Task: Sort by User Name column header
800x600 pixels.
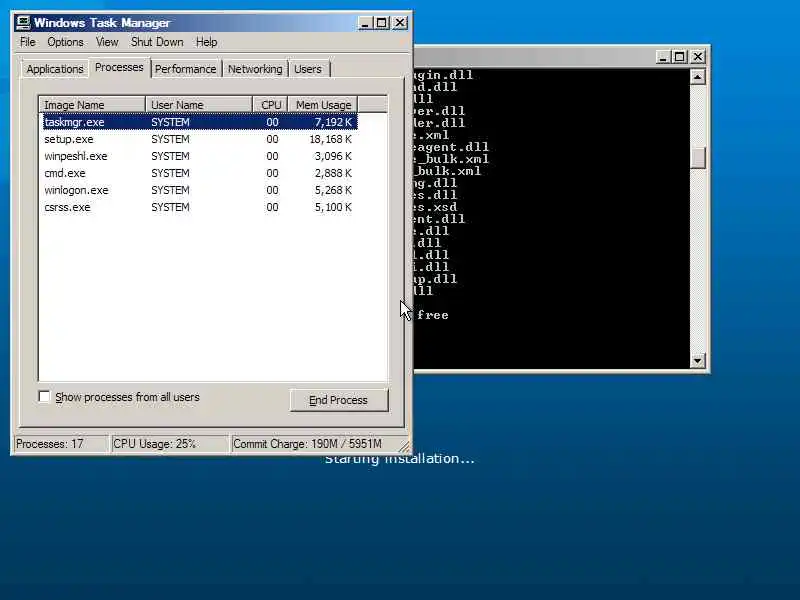Action: (199, 105)
